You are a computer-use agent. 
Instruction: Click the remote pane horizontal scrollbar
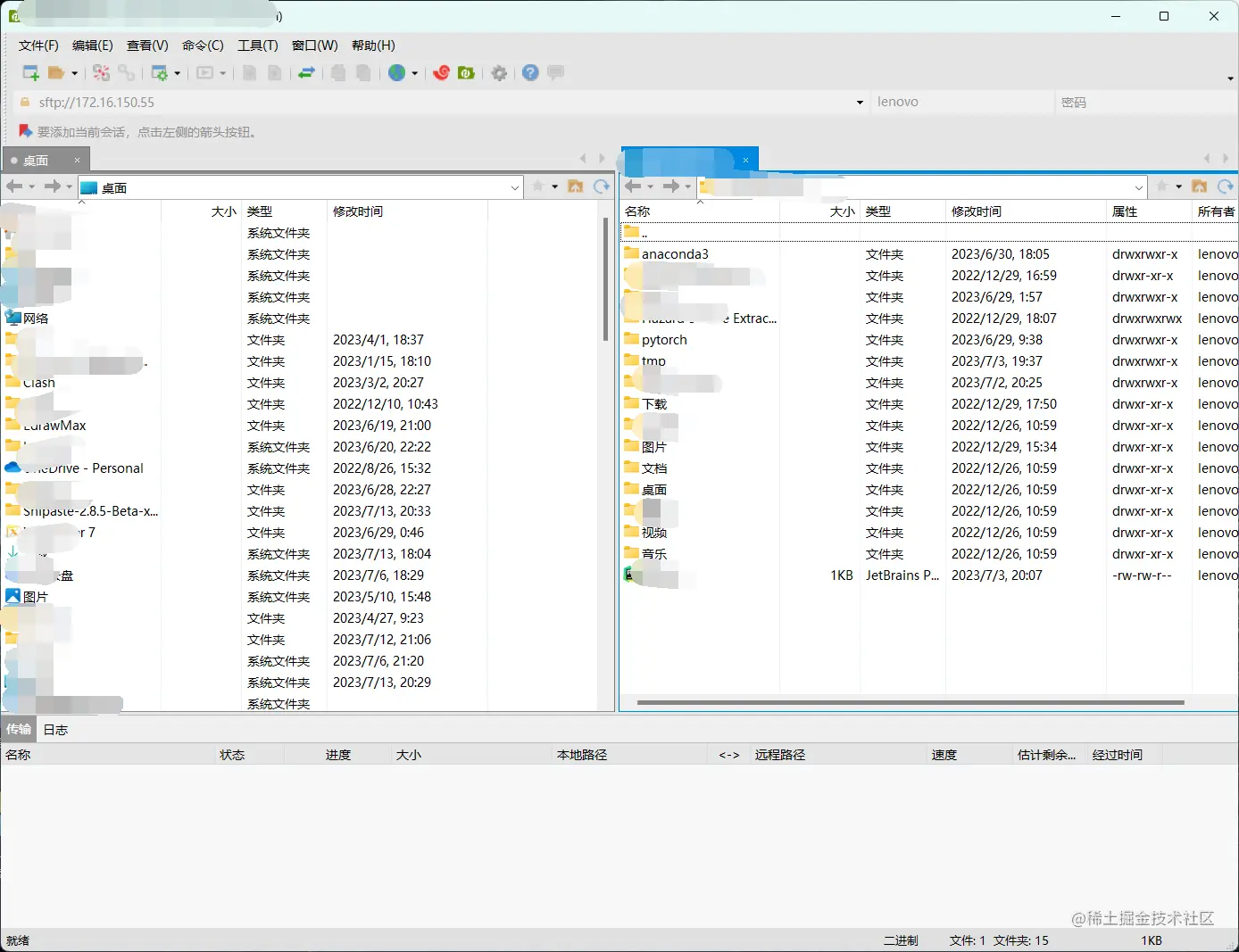click(x=911, y=702)
